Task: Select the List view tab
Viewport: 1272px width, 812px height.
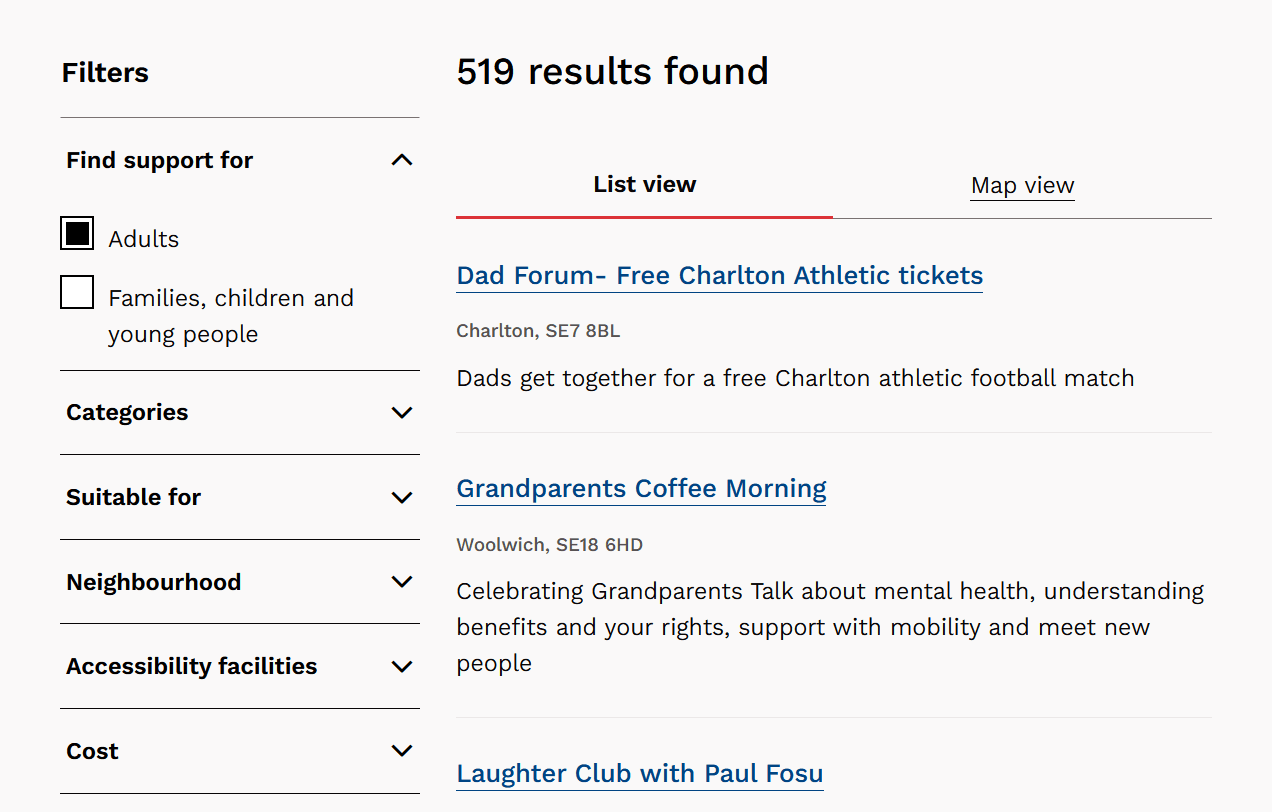Action: click(x=644, y=184)
